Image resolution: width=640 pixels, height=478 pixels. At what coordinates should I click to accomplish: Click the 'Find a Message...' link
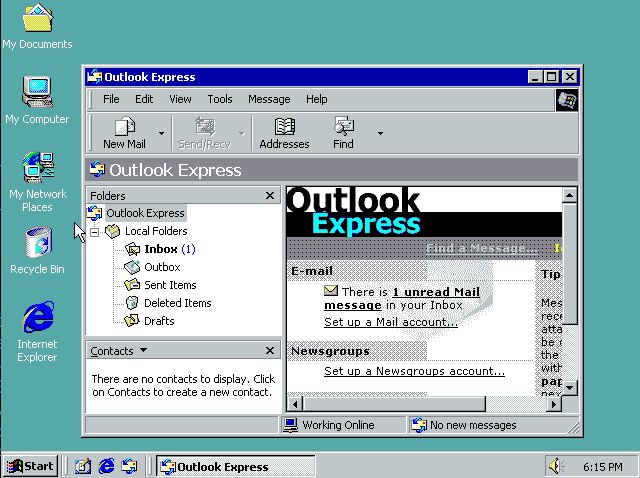(482, 248)
